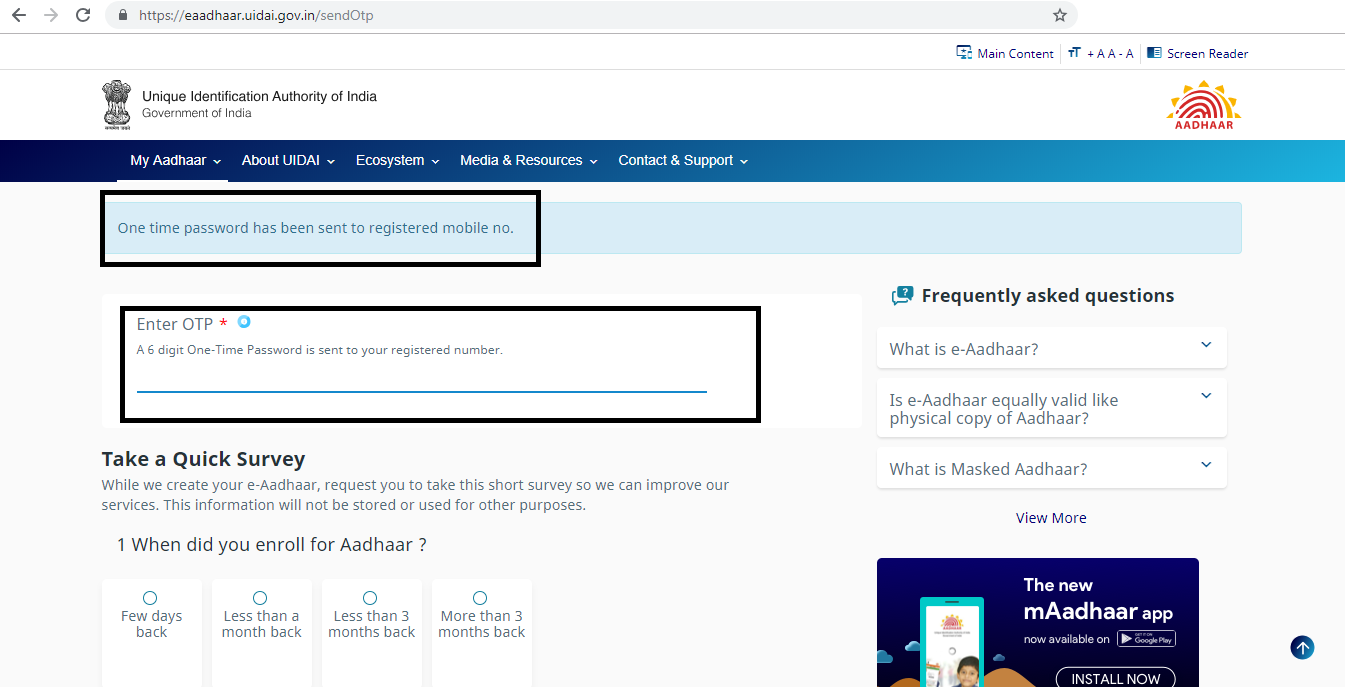Click the Aadhaar sunburst logo
This screenshot has width=1345, height=687.
(1203, 103)
